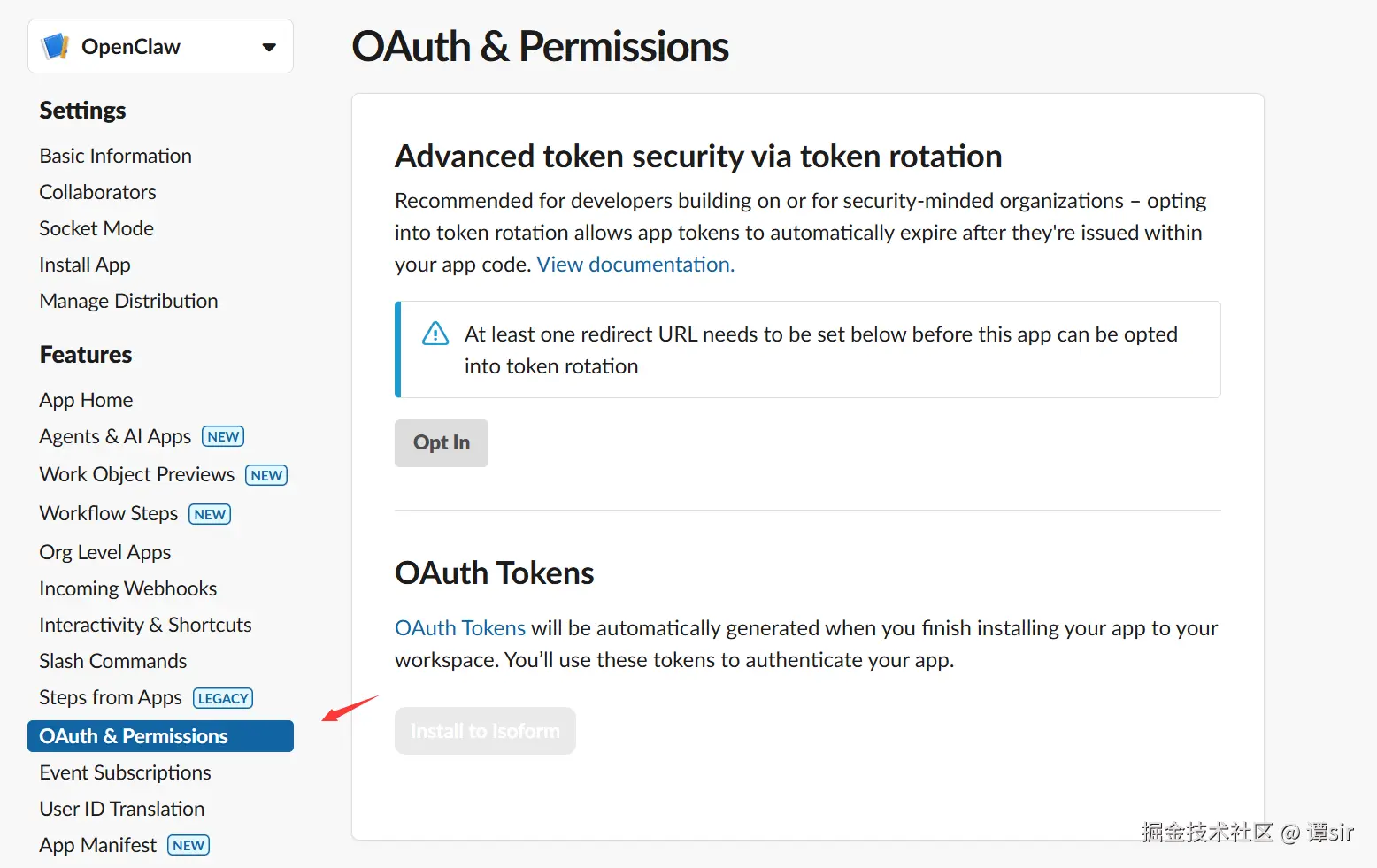Expand the OpenClaw app selector dropdown arrow
The height and width of the screenshot is (868, 1377).
pyautogui.click(x=269, y=47)
